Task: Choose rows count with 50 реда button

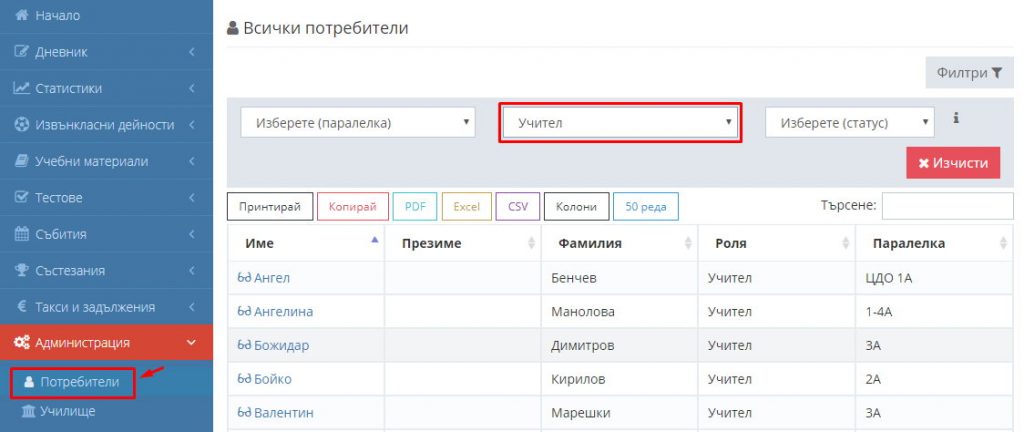Action: tap(646, 207)
